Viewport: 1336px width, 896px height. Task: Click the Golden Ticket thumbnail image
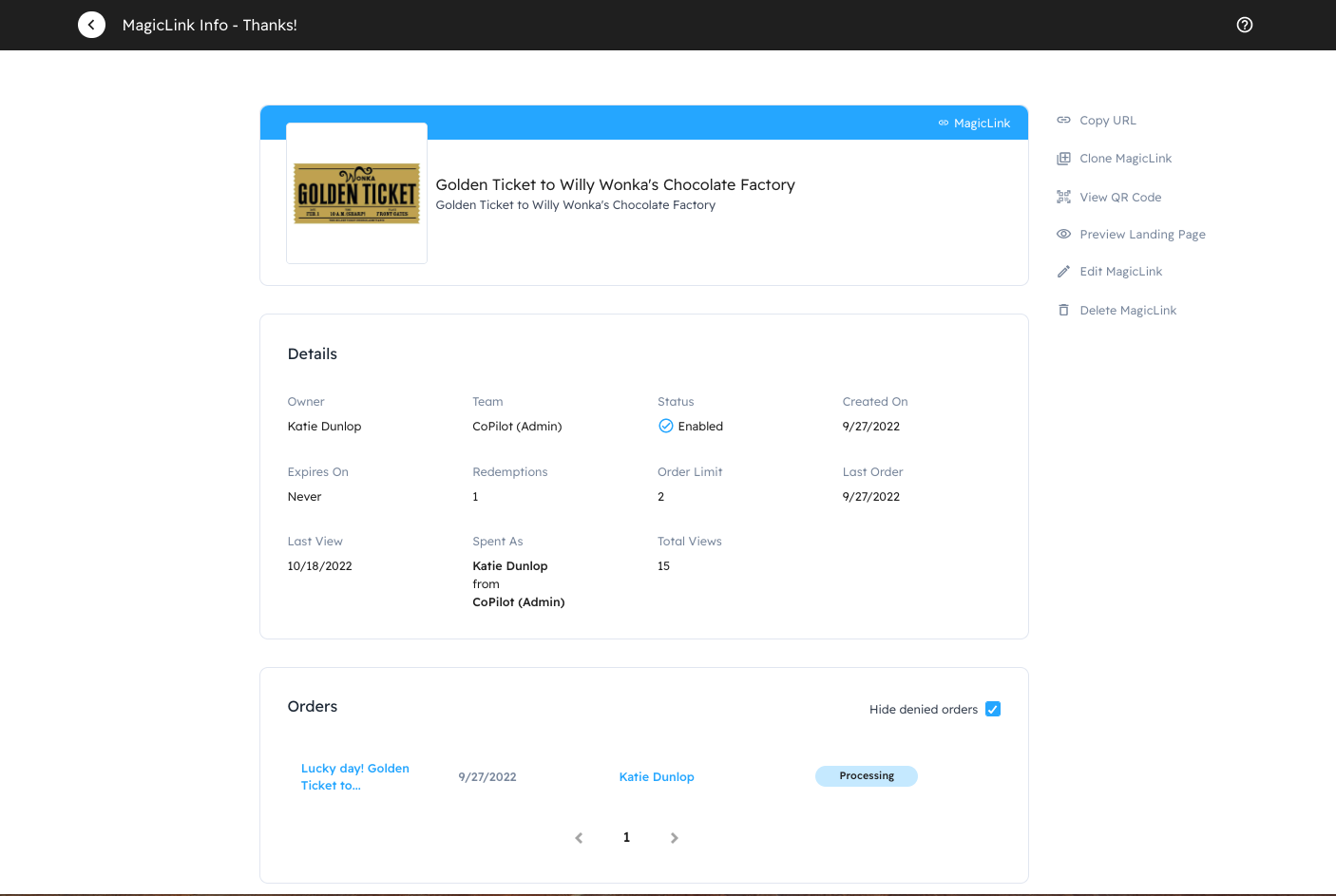356,193
